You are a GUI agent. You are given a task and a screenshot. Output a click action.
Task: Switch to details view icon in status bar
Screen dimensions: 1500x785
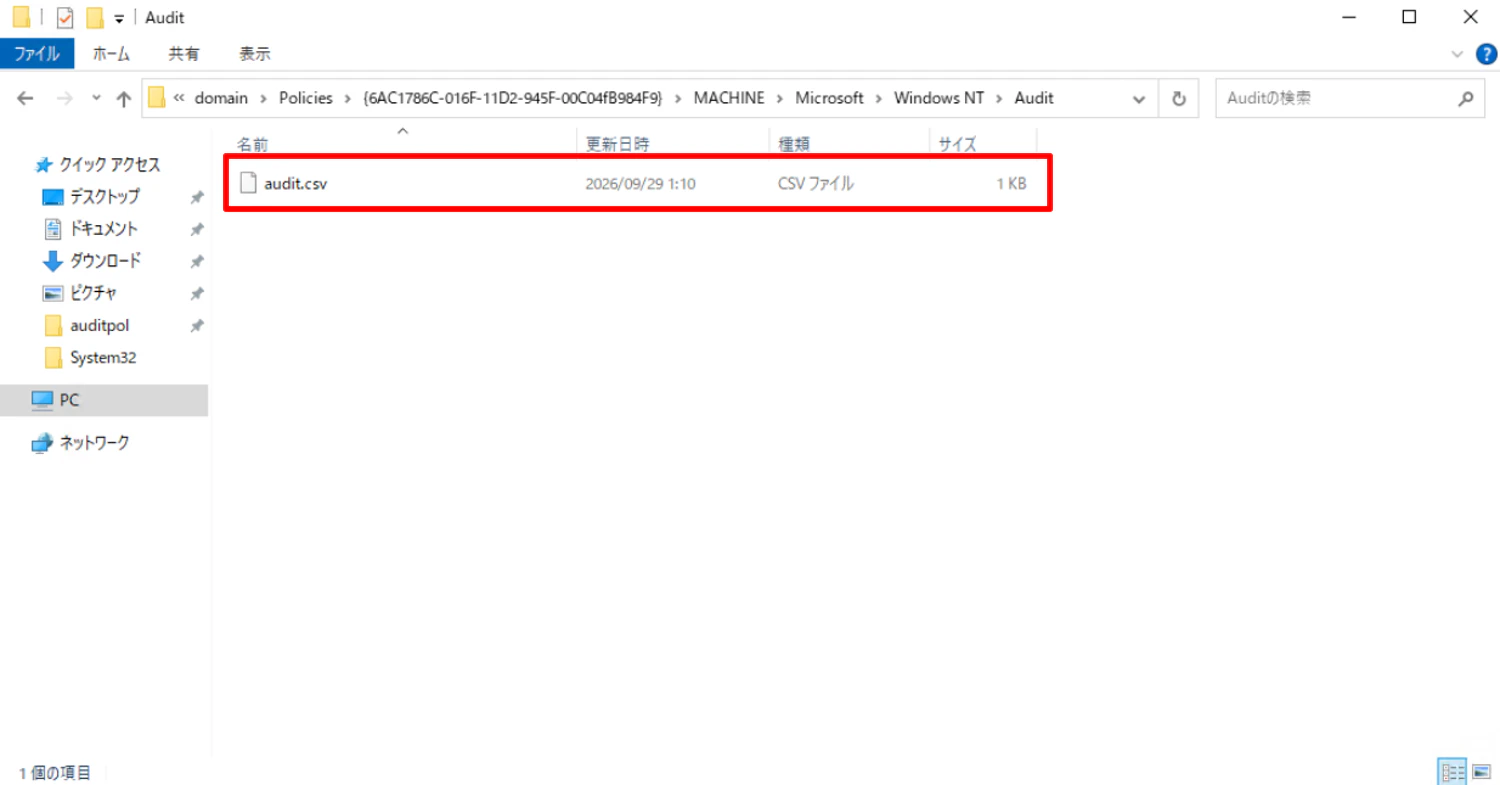pyautogui.click(x=1451, y=771)
